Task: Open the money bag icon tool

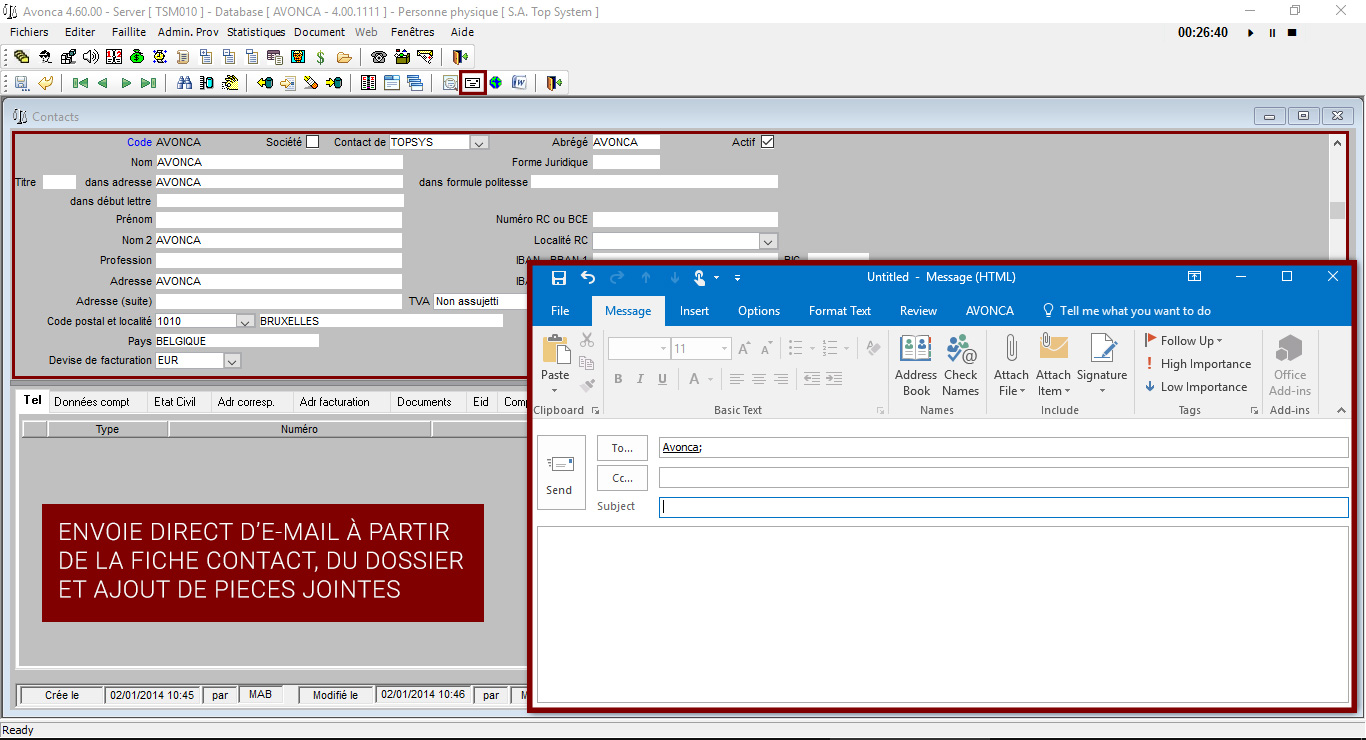Action: 137,56
